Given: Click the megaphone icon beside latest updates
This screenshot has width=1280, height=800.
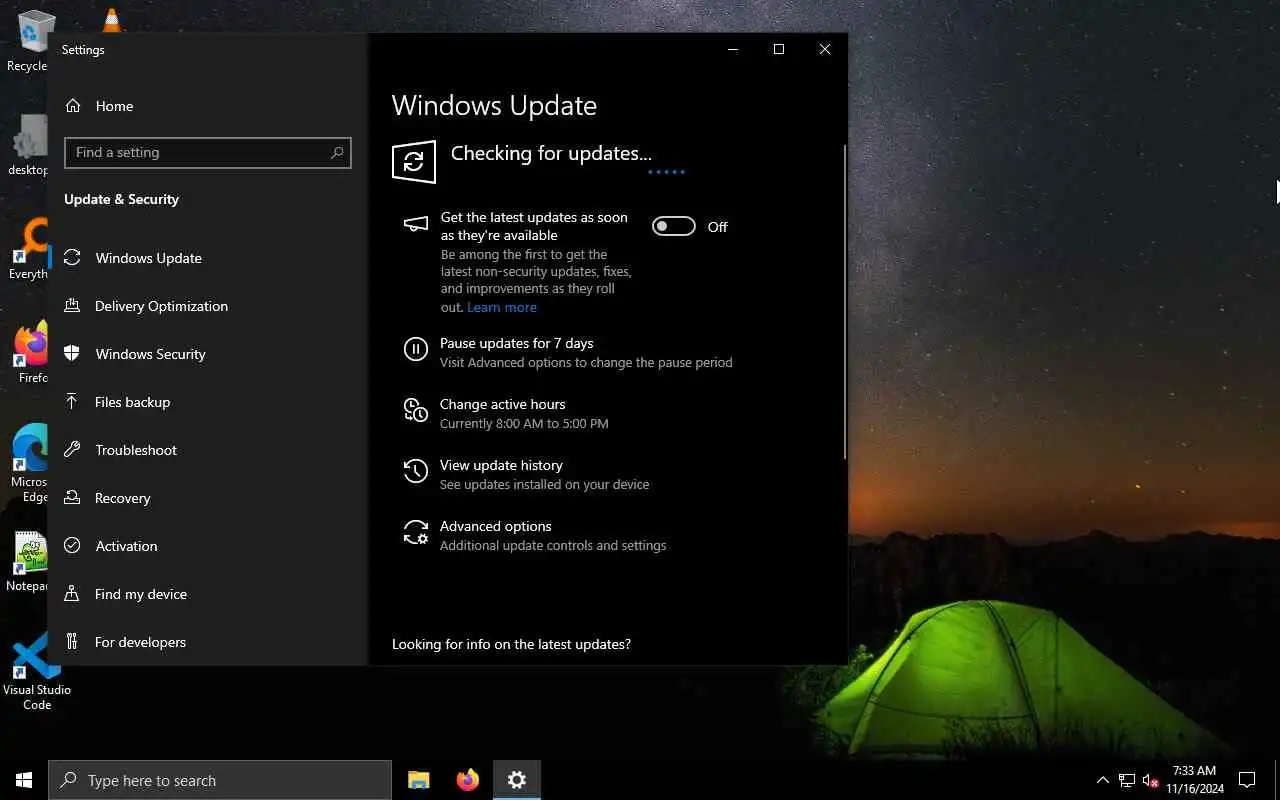Looking at the screenshot, I should (416, 224).
